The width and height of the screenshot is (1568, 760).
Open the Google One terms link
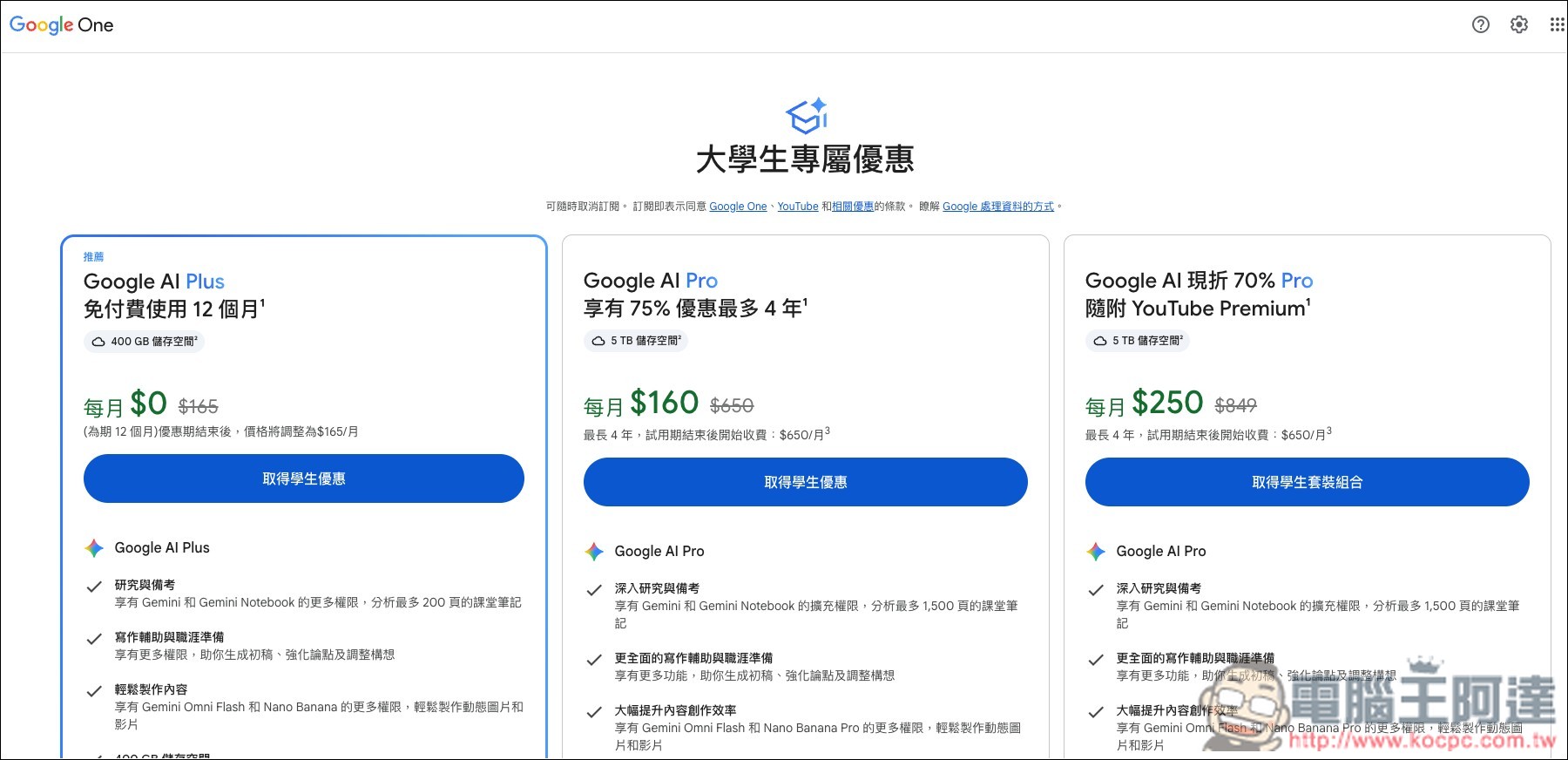click(x=738, y=207)
